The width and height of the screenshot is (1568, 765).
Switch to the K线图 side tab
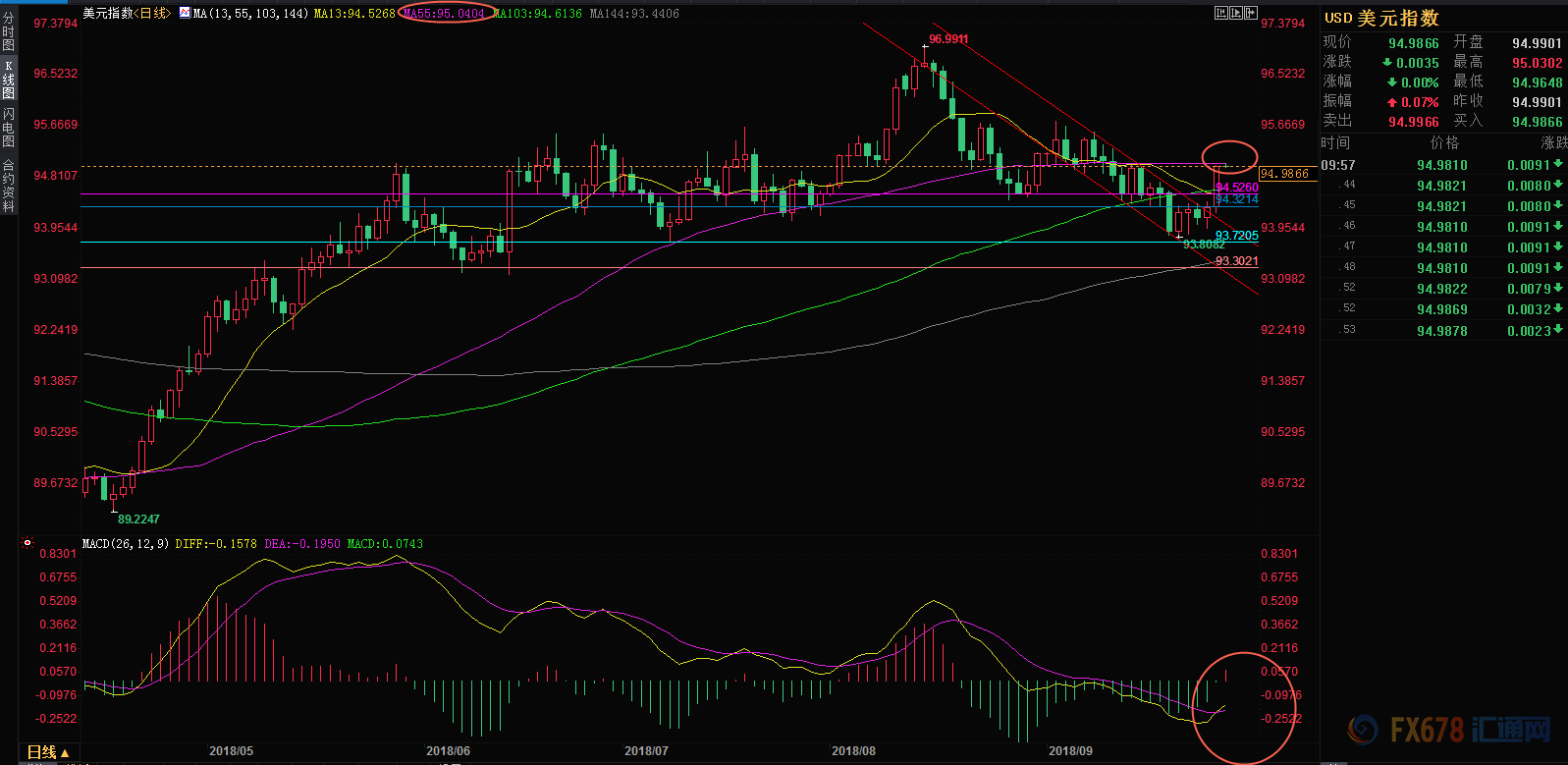pos(9,80)
